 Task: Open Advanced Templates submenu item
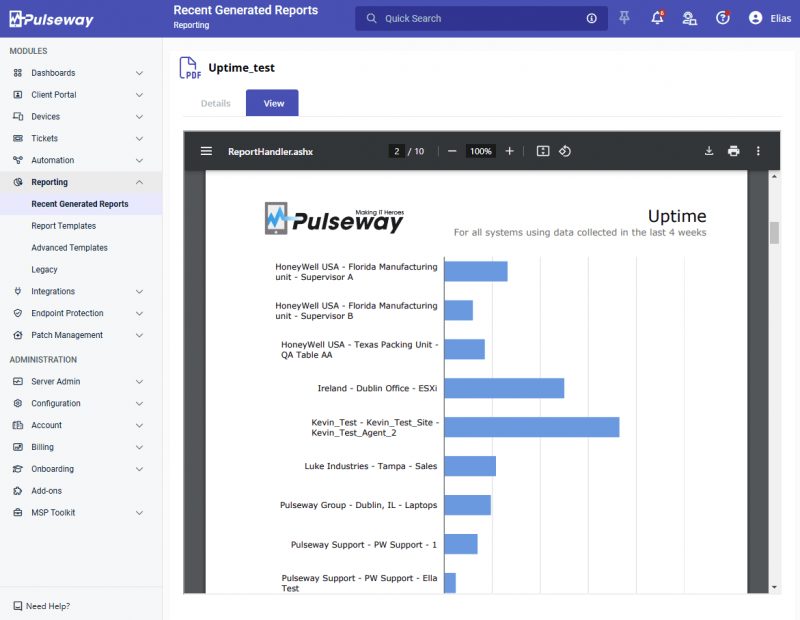69,248
